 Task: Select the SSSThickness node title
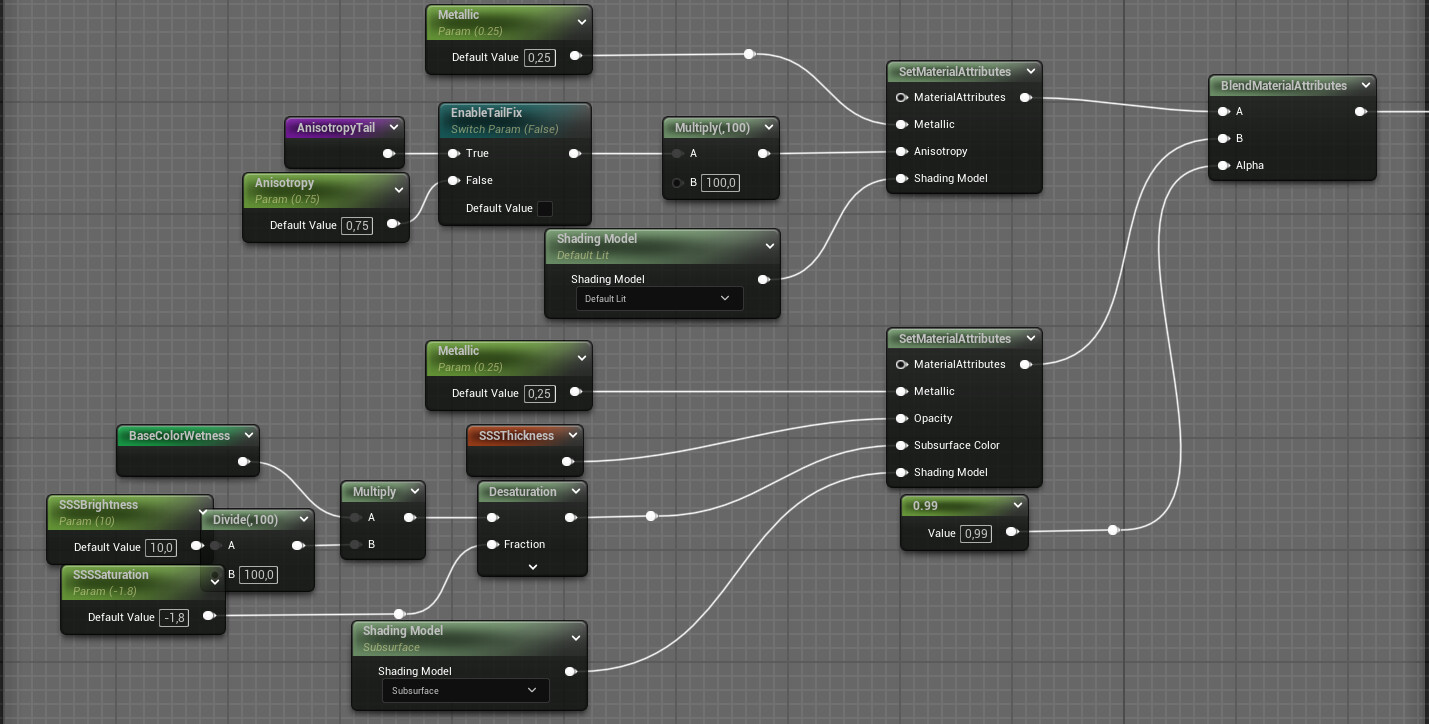tap(516, 435)
